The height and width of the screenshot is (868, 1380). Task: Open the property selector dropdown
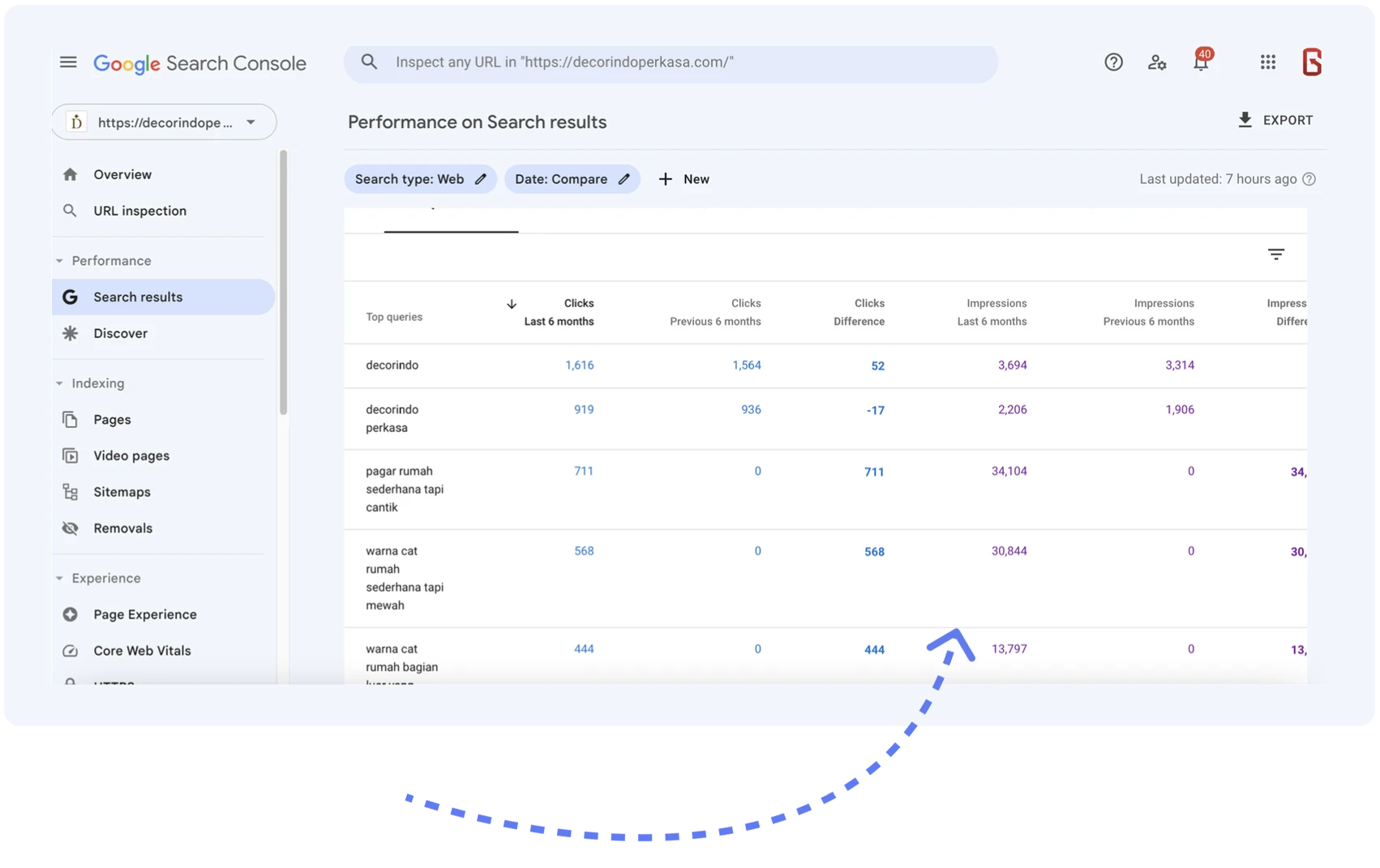pyautogui.click(x=164, y=122)
